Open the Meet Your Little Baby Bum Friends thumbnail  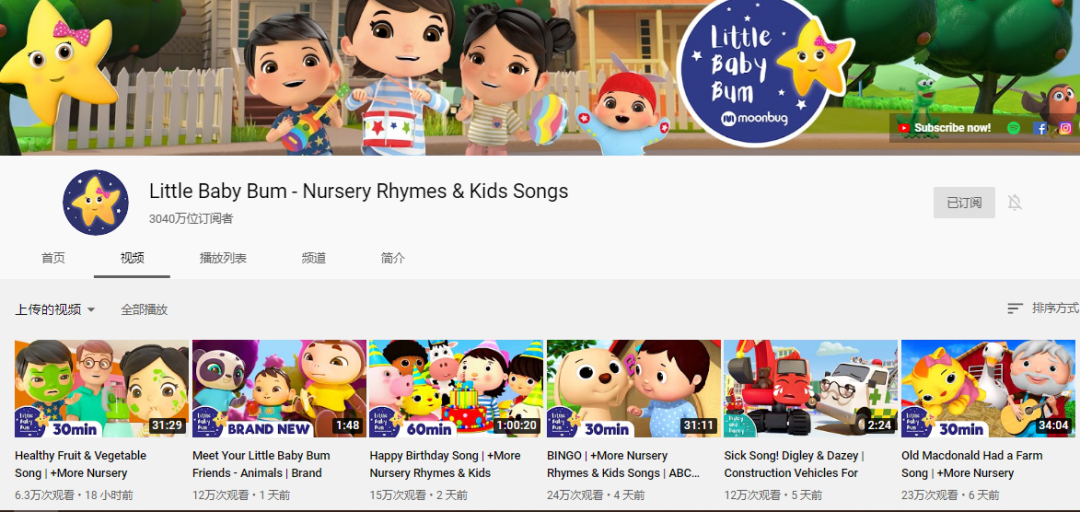coord(279,389)
